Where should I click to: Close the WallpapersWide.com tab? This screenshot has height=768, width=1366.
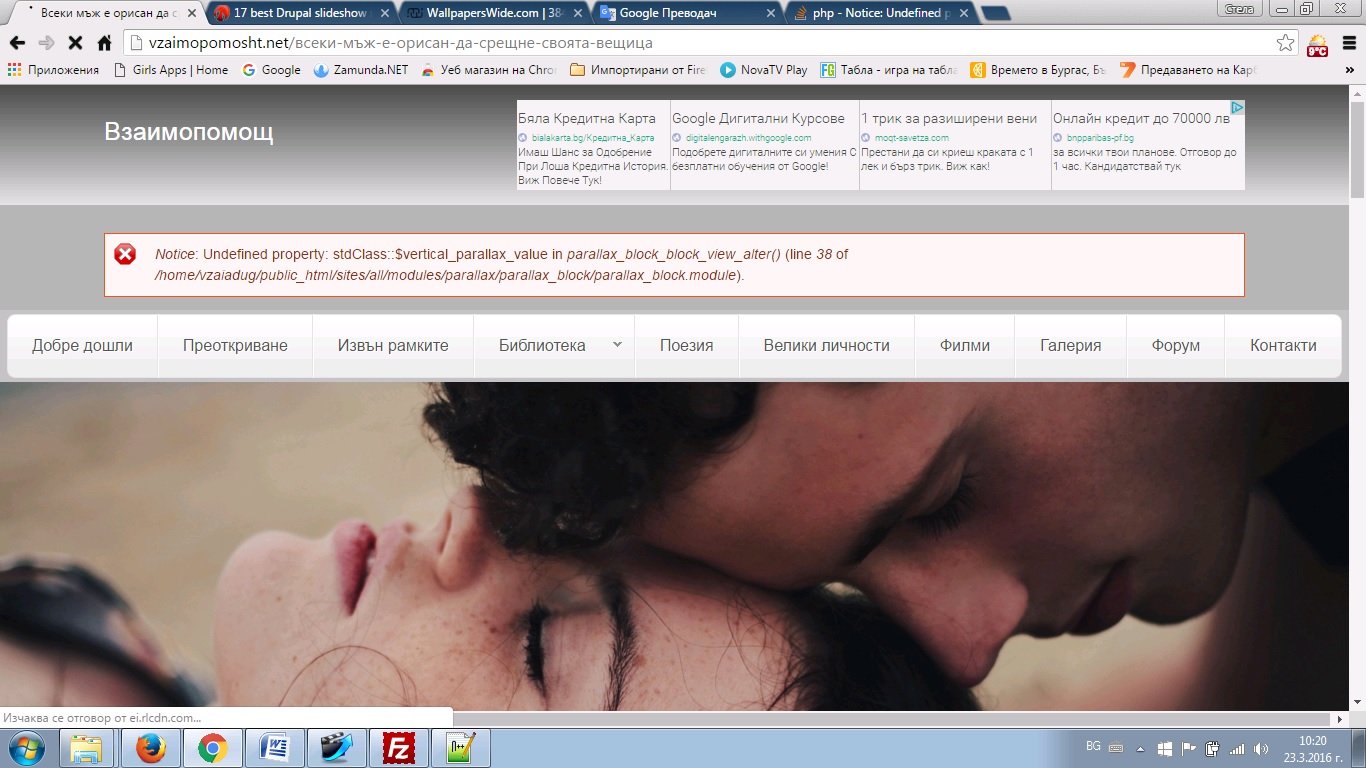click(x=576, y=14)
